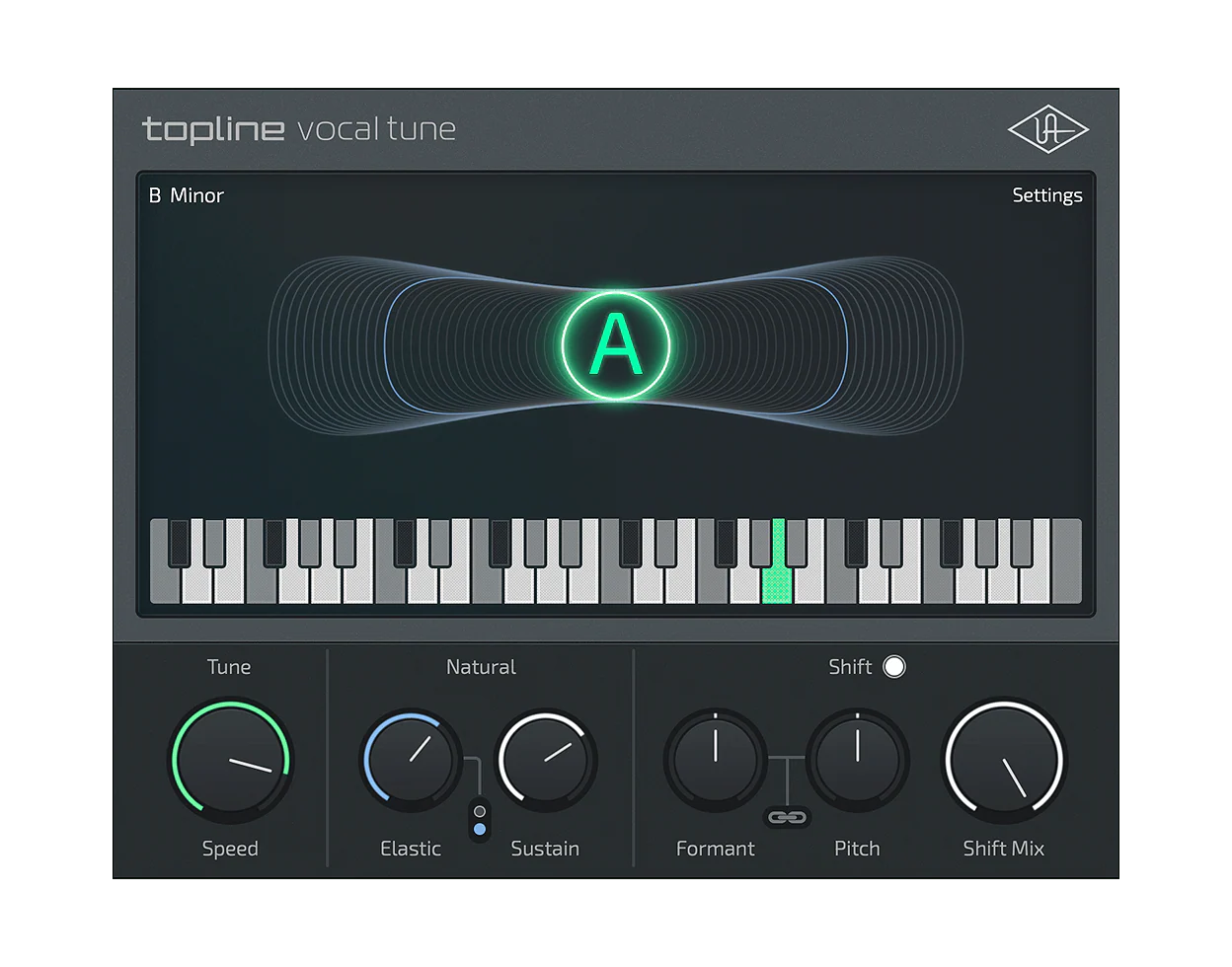Click the 'Formant' label text
Screen dimensions: 1232x967
(x=716, y=849)
